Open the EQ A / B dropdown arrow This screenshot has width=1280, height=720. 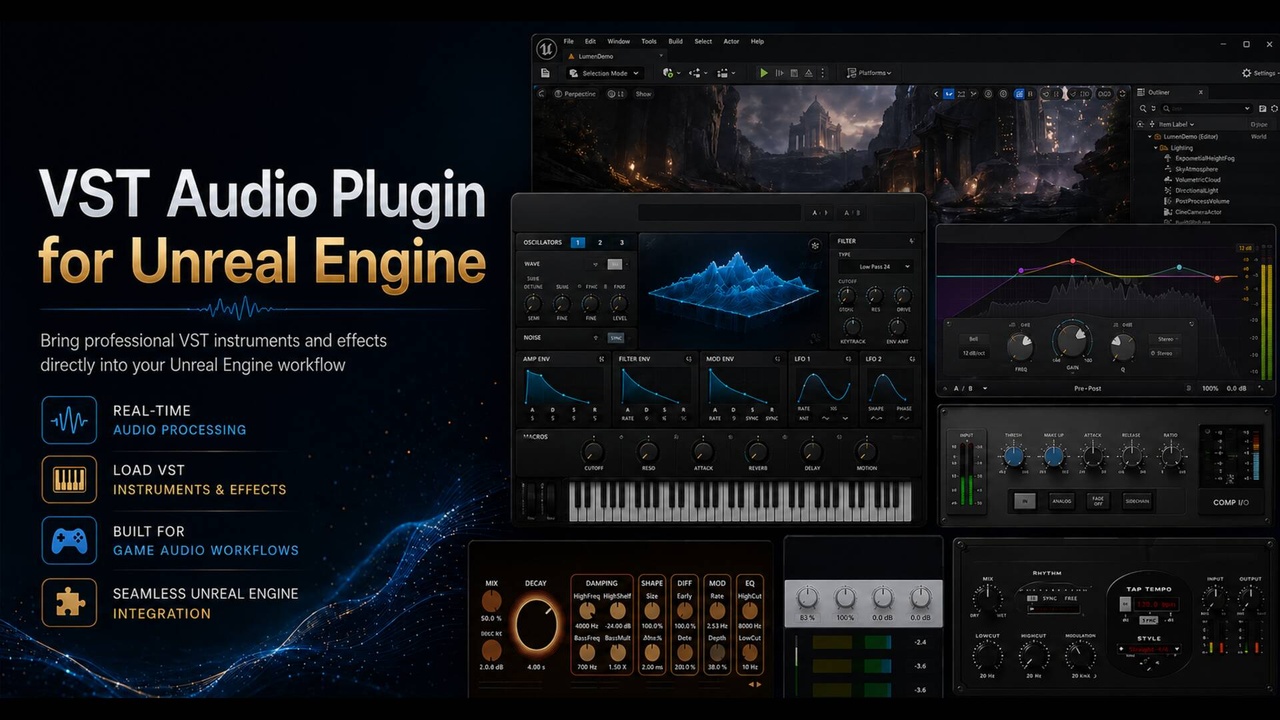coord(984,388)
